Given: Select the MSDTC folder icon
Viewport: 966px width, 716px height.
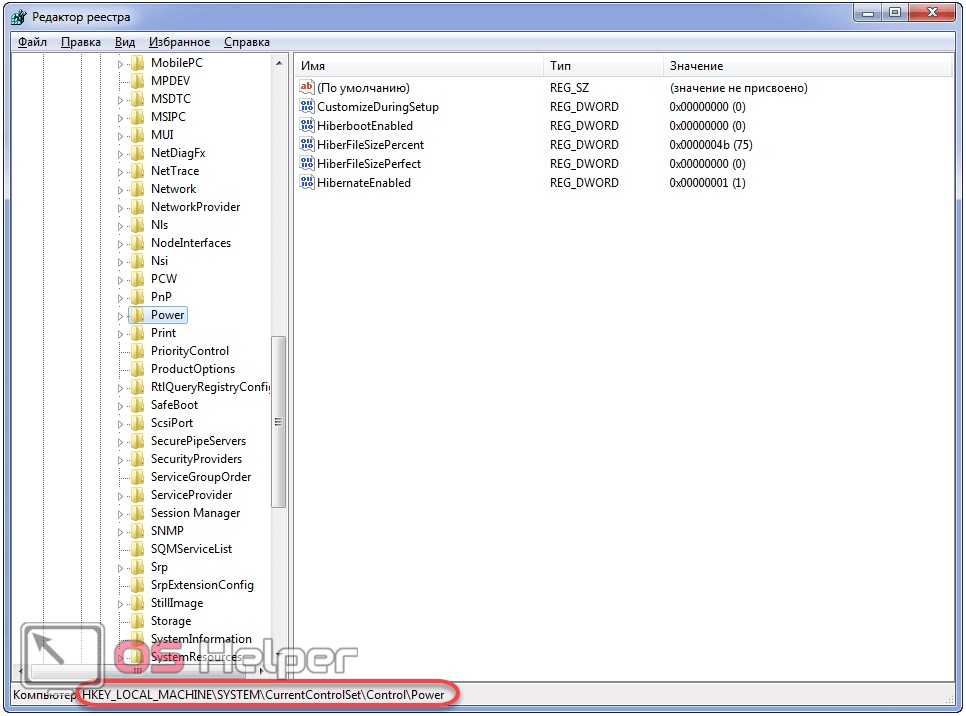Looking at the screenshot, I should (x=138, y=99).
